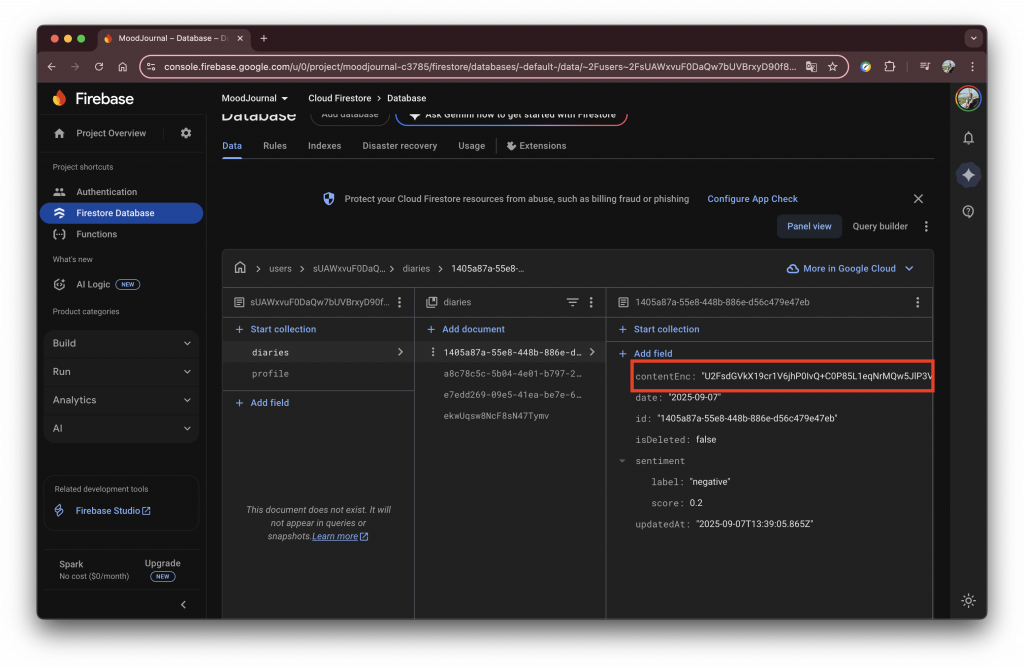Viewport: 1024px width, 668px height.
Task: Open browser extensions puzzle icon
Action: 889,67
